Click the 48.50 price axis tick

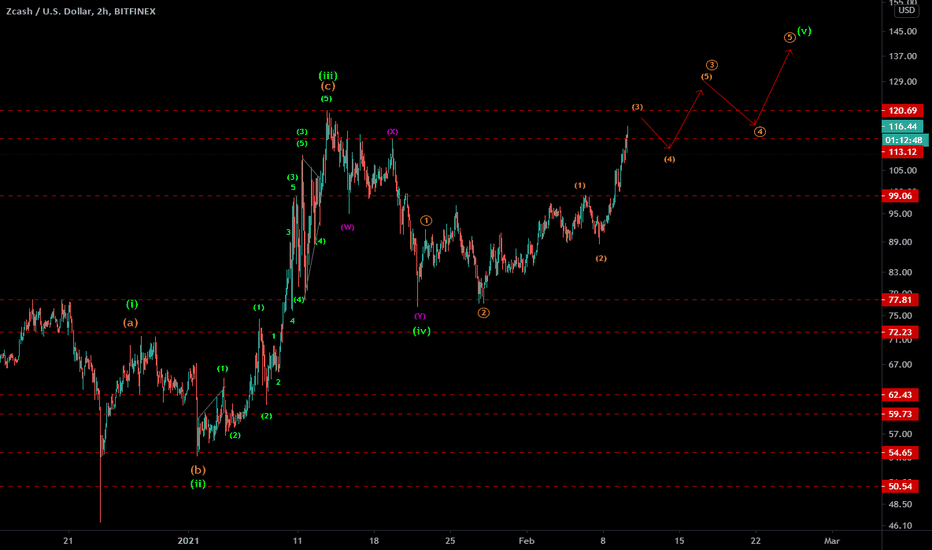pos(900,504)
